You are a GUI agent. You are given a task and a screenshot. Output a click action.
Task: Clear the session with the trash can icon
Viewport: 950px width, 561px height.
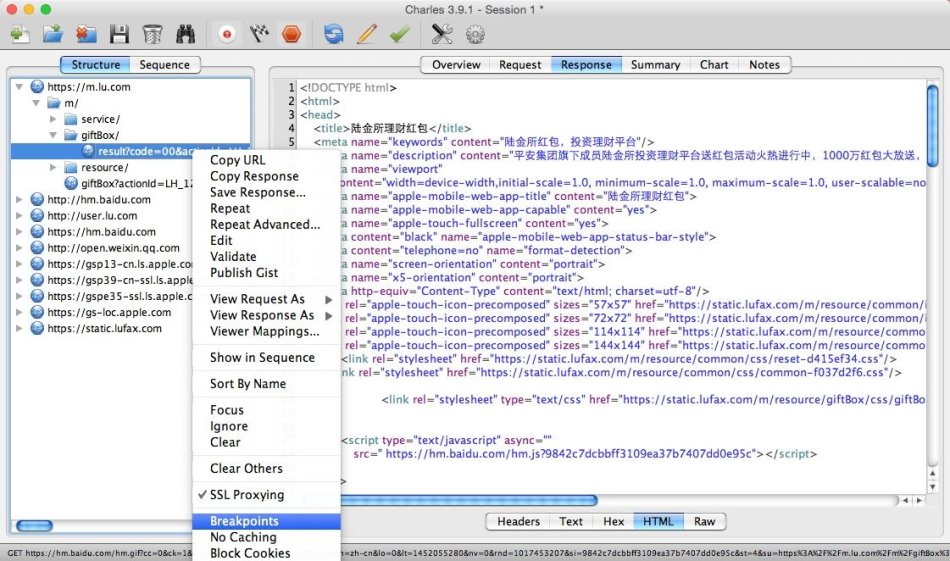152,34
